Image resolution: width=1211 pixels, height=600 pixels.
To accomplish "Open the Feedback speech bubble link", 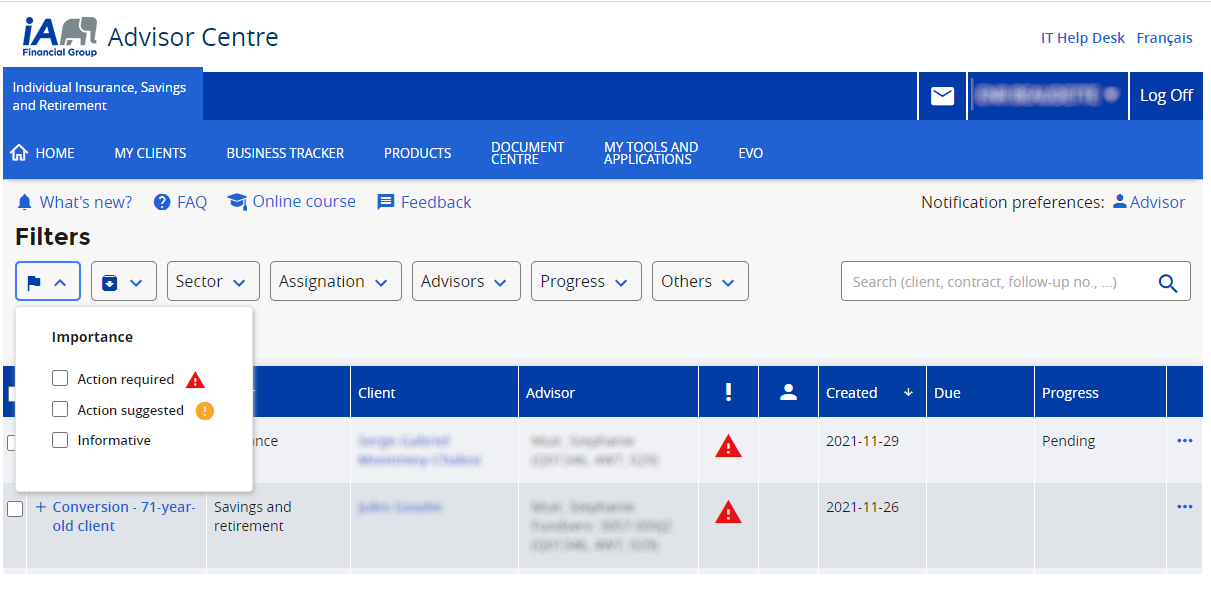I will (x=424, y=202).
